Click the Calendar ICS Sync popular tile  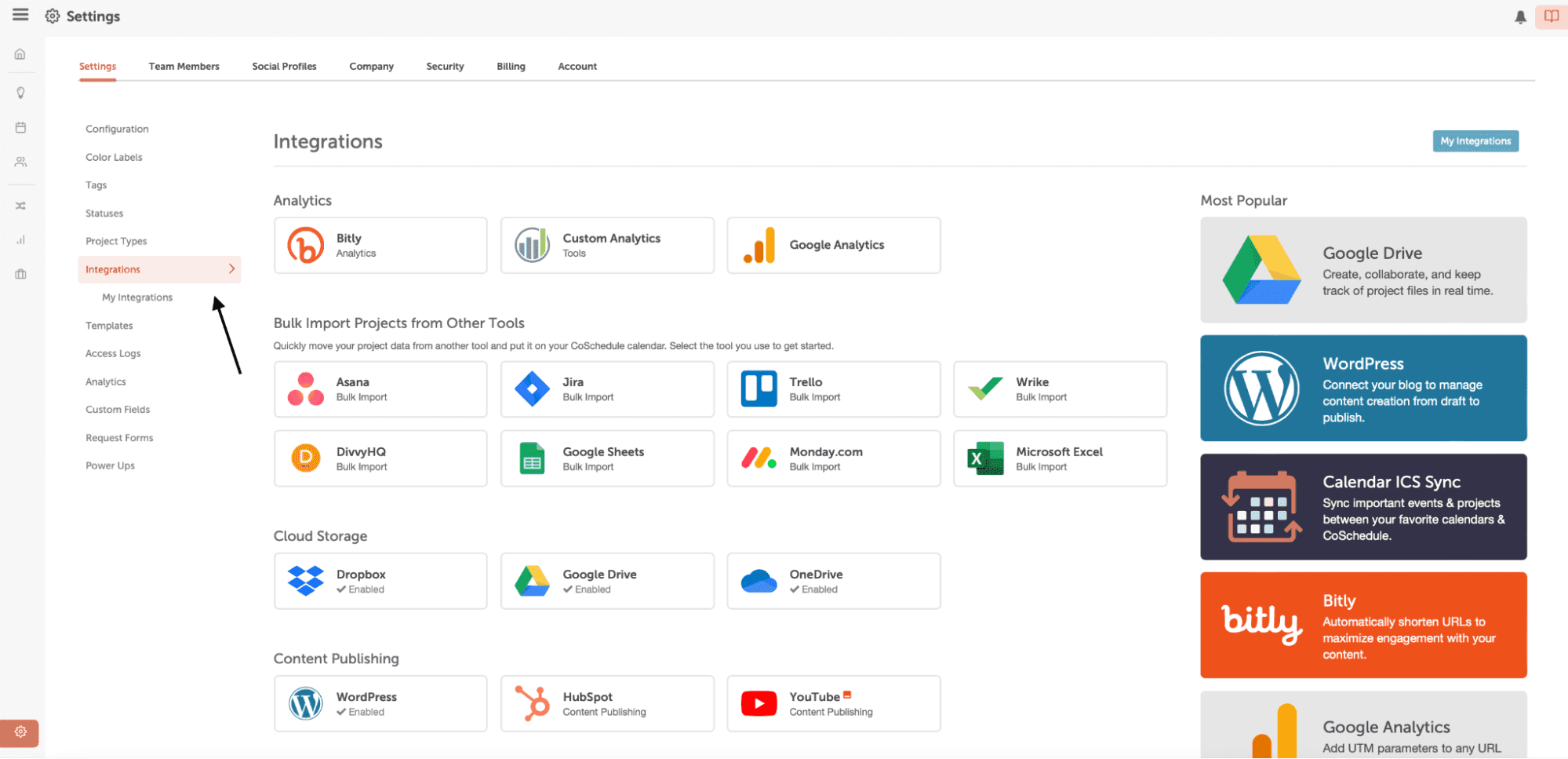1362,507
